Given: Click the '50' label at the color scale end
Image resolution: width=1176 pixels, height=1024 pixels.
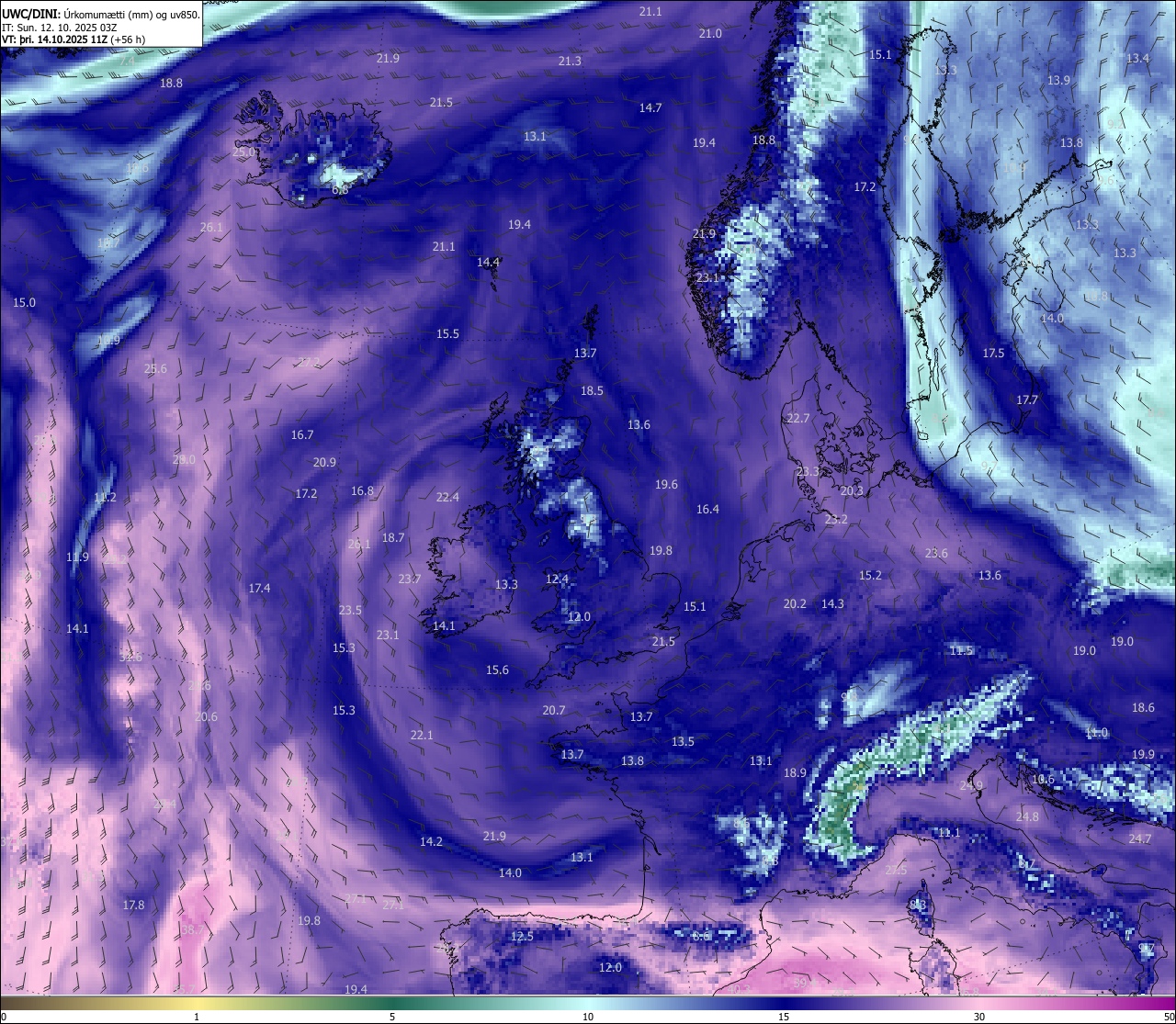Looking at the screenshot, I should click(x=1169, y=1017).
